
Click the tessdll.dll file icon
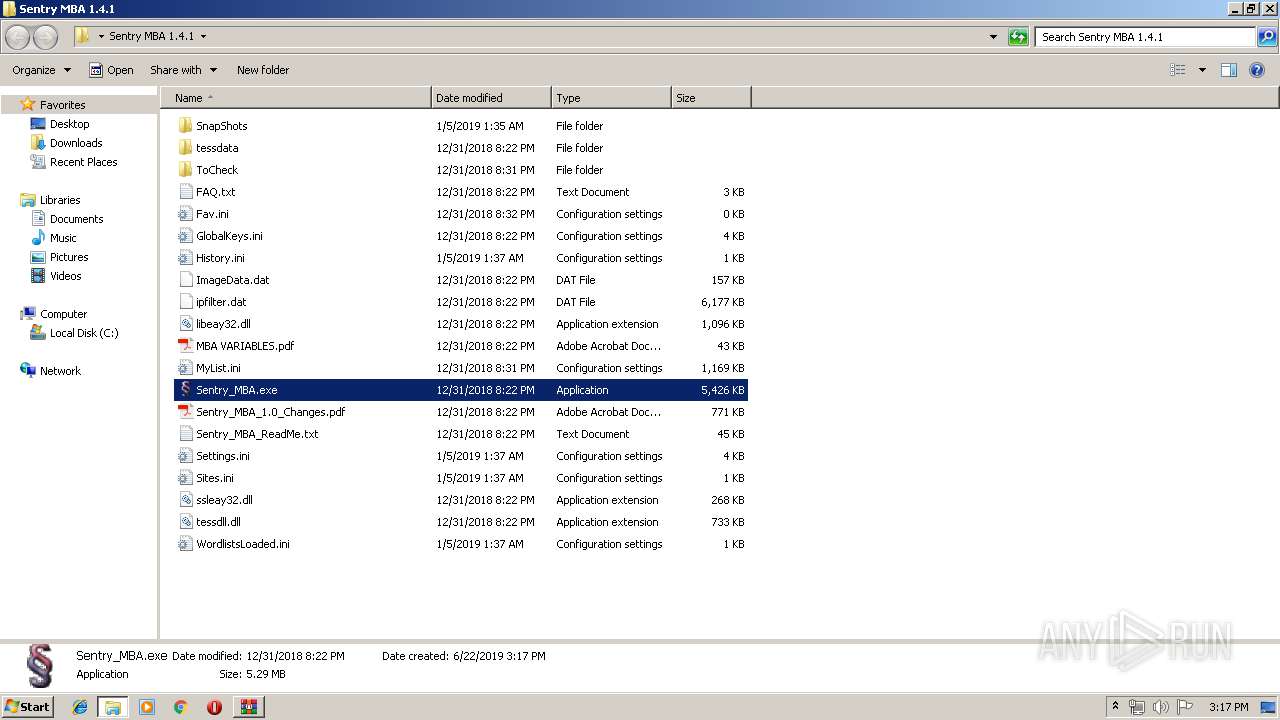pos(185,522)
